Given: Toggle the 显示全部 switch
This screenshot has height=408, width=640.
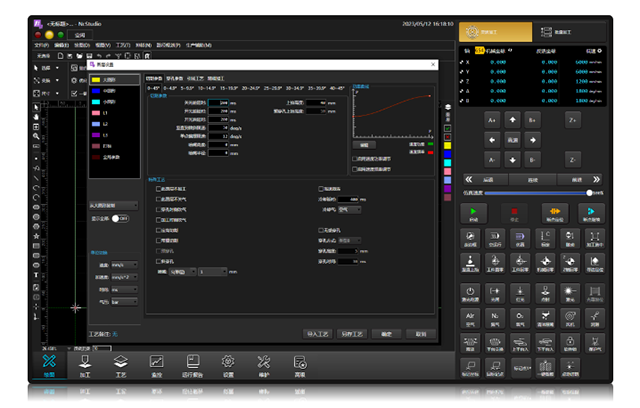Looking at the screenshot, I should [x=119, y=217].
